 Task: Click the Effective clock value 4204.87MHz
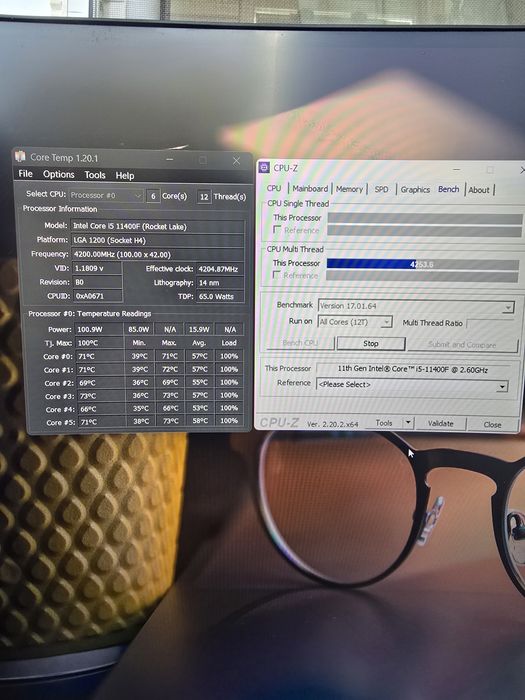(220, 269)
